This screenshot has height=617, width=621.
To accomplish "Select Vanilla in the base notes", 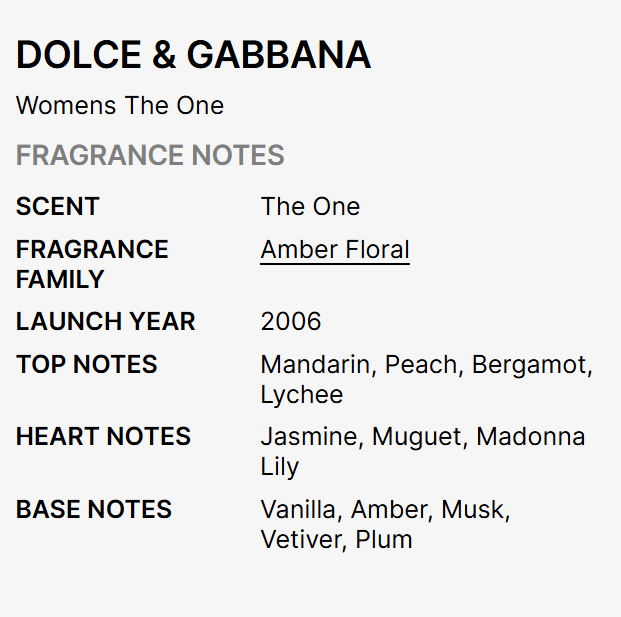I will pos(299,510).
